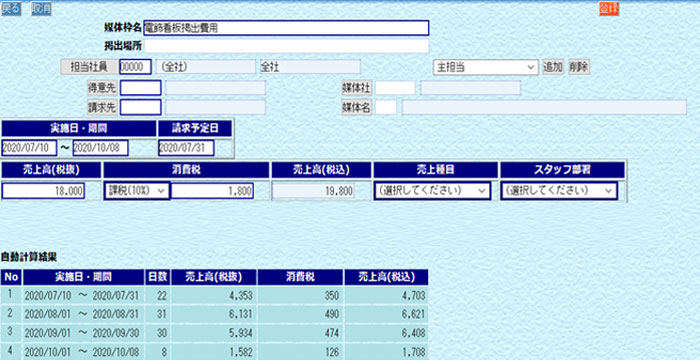Click the tax-included total 4,703
Screen dimensions: 700x360
click(413, 296)
